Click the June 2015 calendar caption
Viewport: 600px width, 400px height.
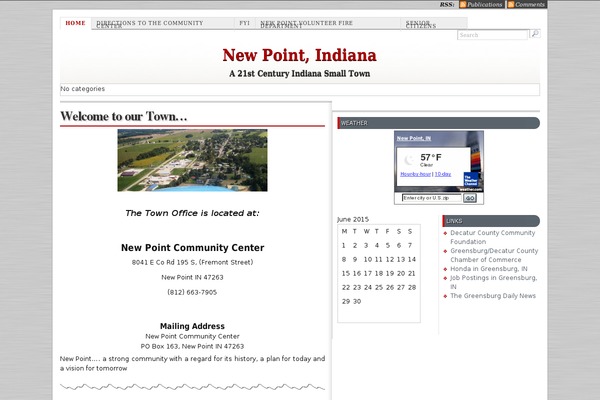(x=353, y=219)
